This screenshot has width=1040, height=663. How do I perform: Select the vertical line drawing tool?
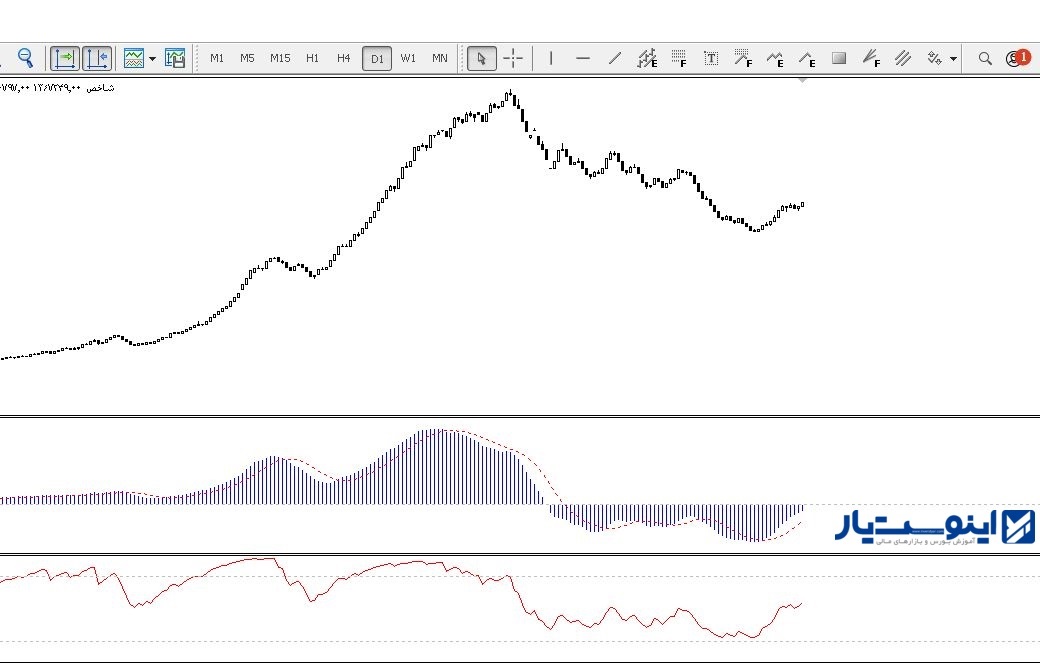(x=551, y=58)
